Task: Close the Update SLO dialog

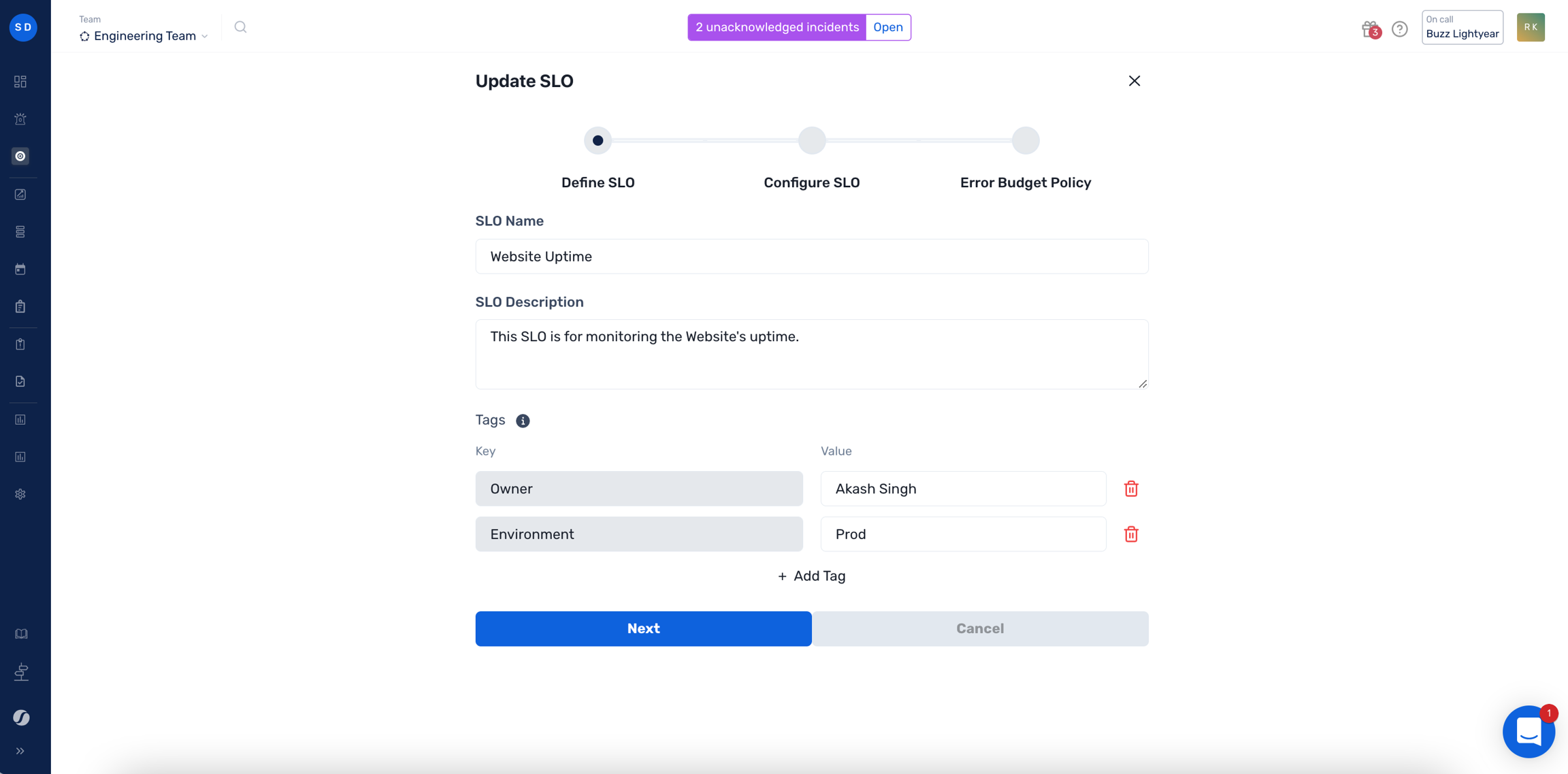Action: pos(1134,81)
